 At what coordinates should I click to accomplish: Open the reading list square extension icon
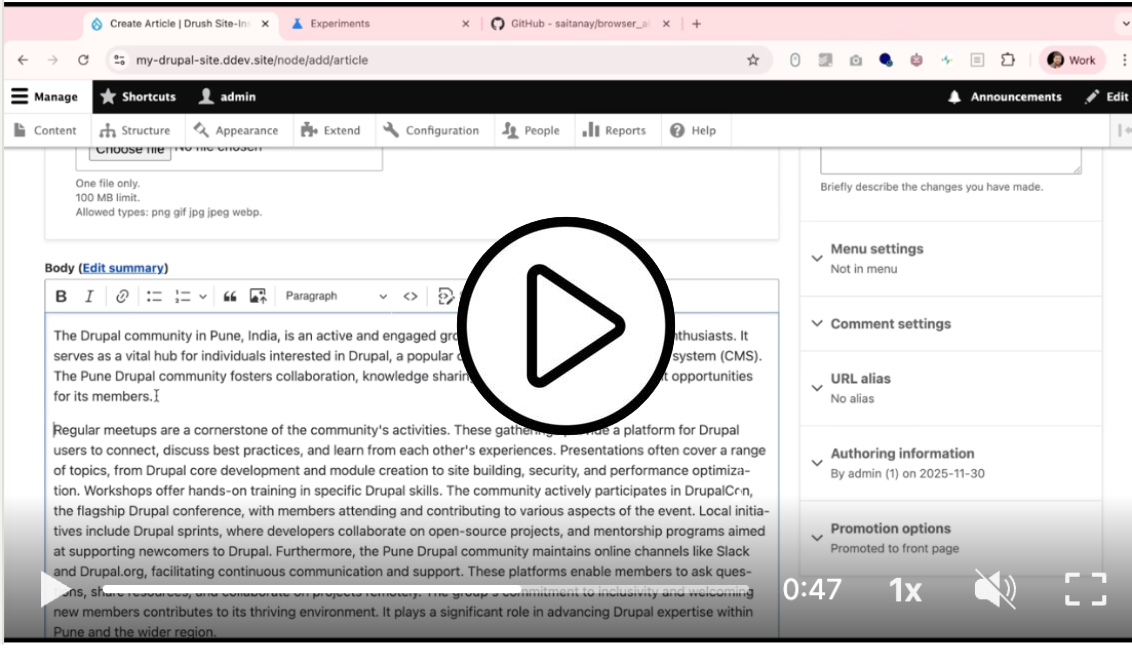pyautogui.click(x=977, y=60)
